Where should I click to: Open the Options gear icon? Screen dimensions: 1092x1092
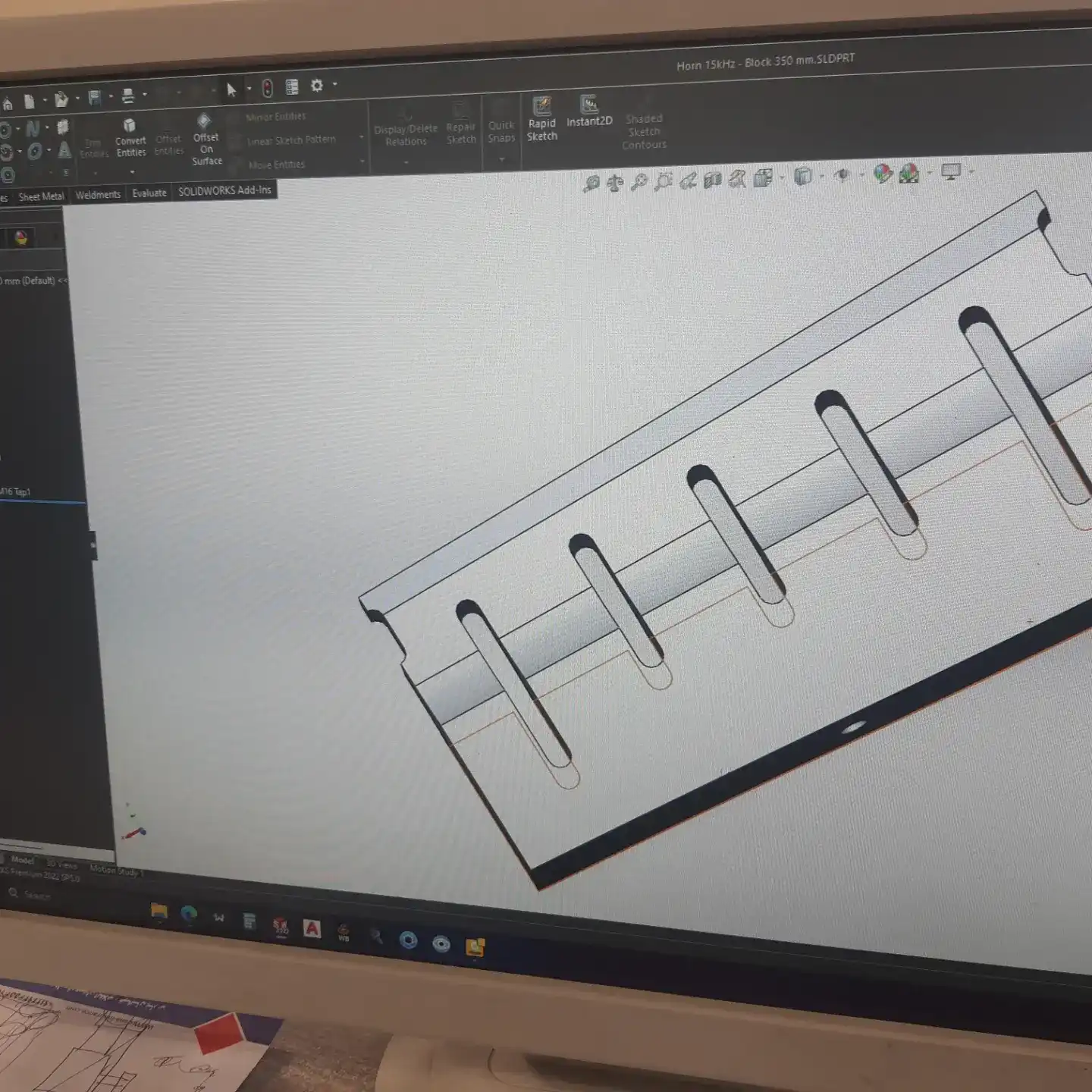(x=317, y=86)
